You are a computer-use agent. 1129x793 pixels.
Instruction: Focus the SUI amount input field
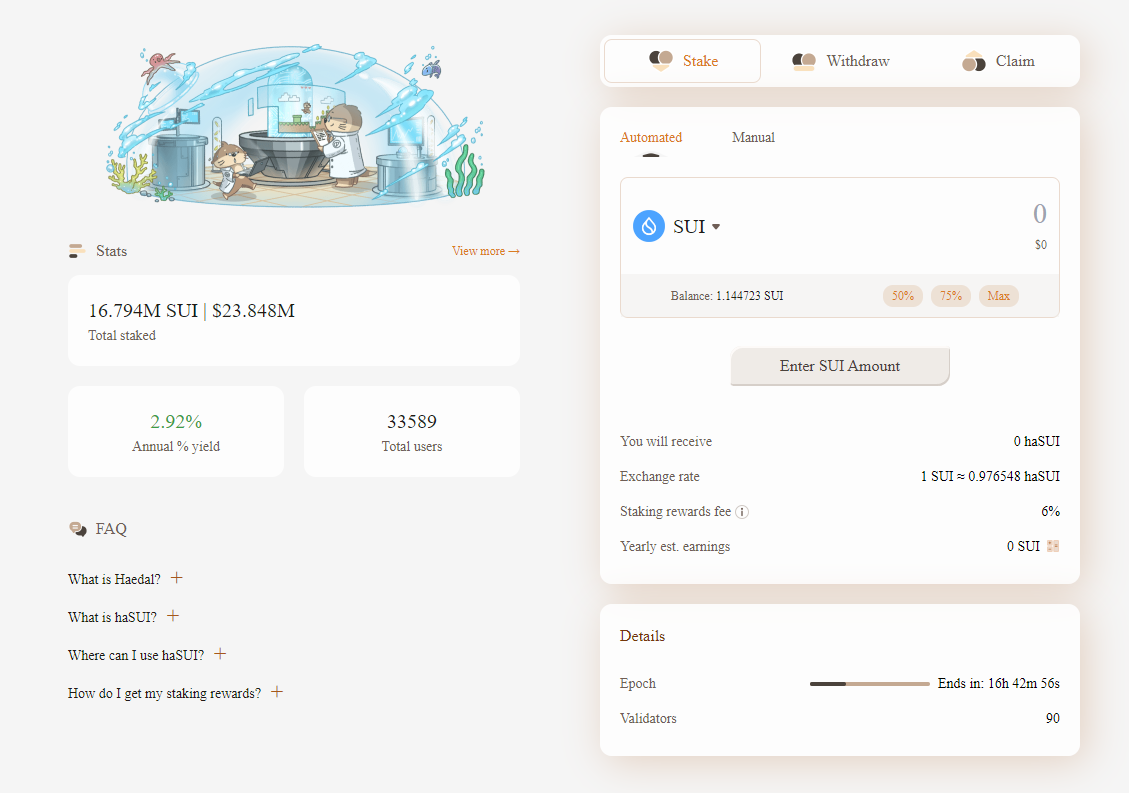(1039, 214)
